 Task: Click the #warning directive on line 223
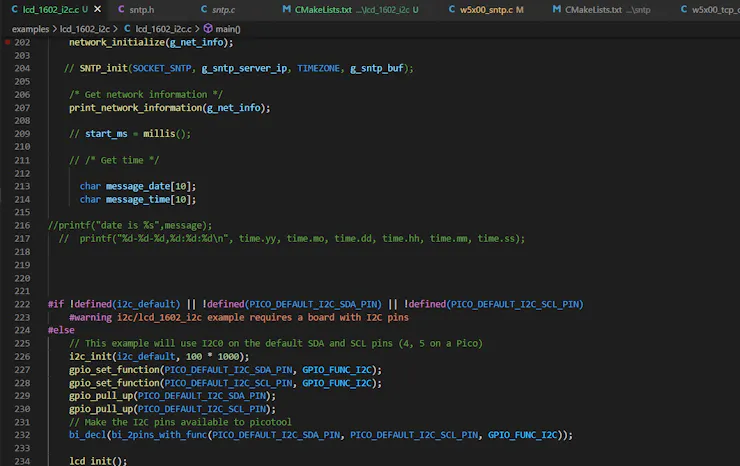pyautogui.click(x=90, y=318)
